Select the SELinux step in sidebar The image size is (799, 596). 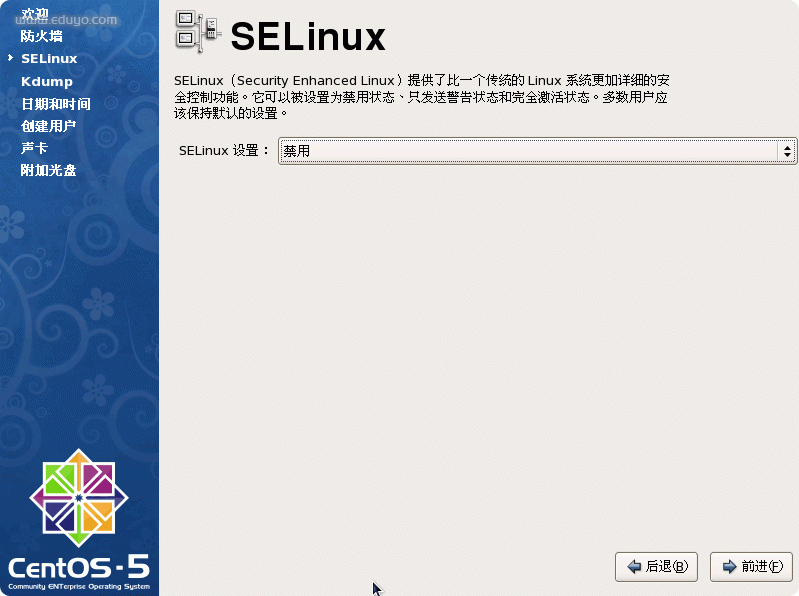click(x=49, y=59)
